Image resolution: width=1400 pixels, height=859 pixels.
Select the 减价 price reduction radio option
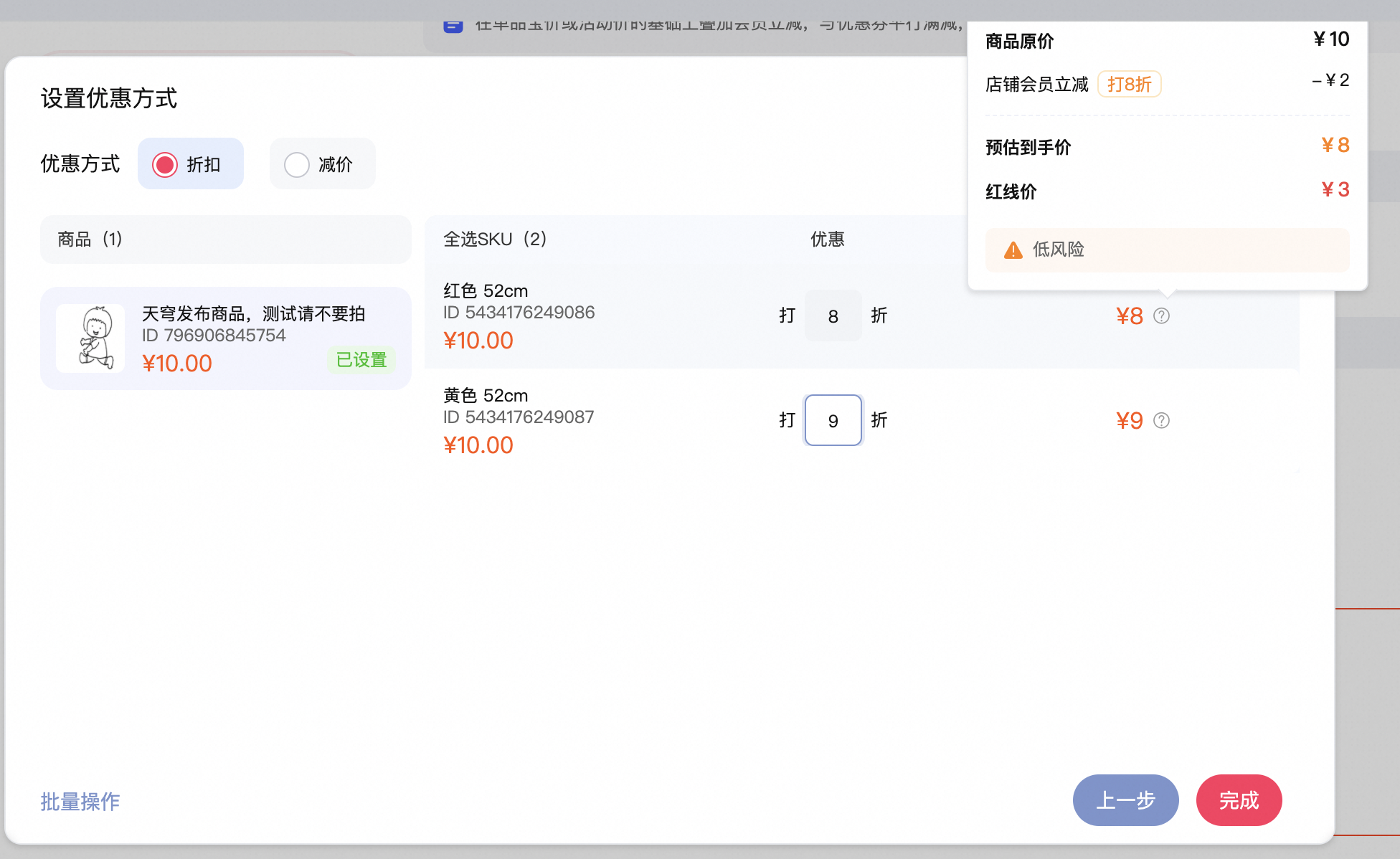click(x=322, y=164)
